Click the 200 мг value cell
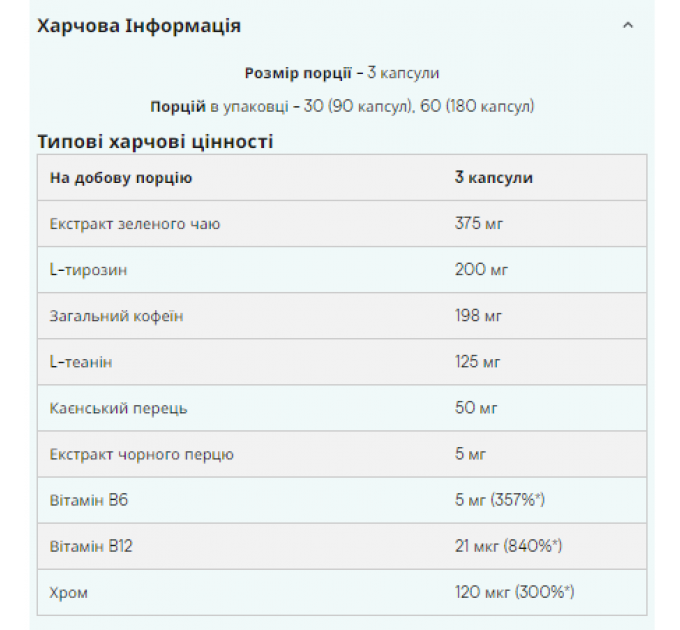Viewport: 680px width, 630px height. [x=481, y=270]
